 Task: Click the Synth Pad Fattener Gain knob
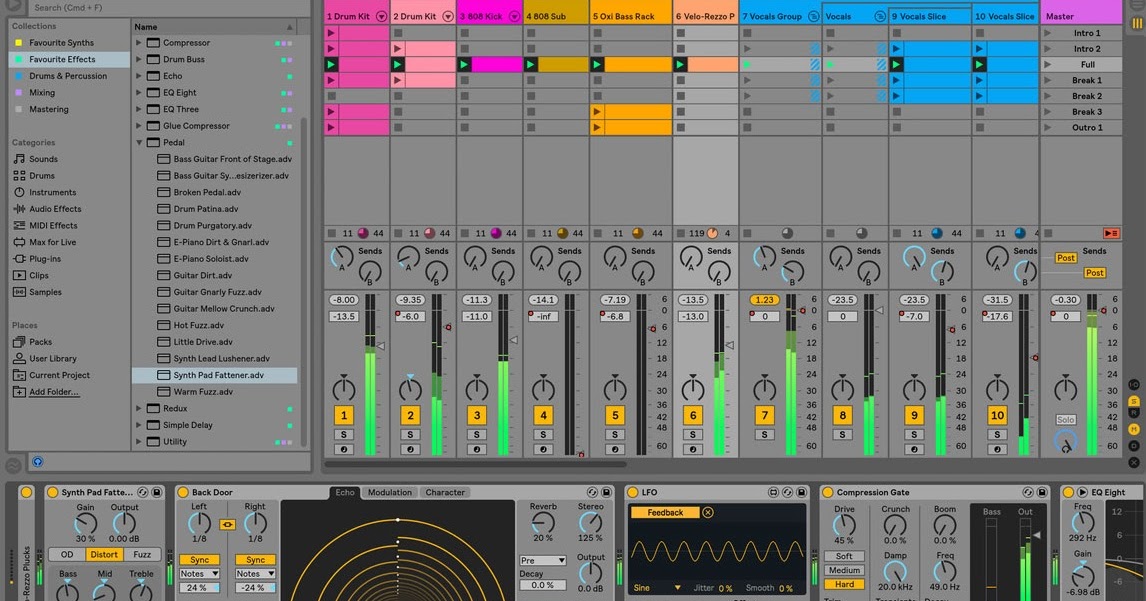[86, 523]
